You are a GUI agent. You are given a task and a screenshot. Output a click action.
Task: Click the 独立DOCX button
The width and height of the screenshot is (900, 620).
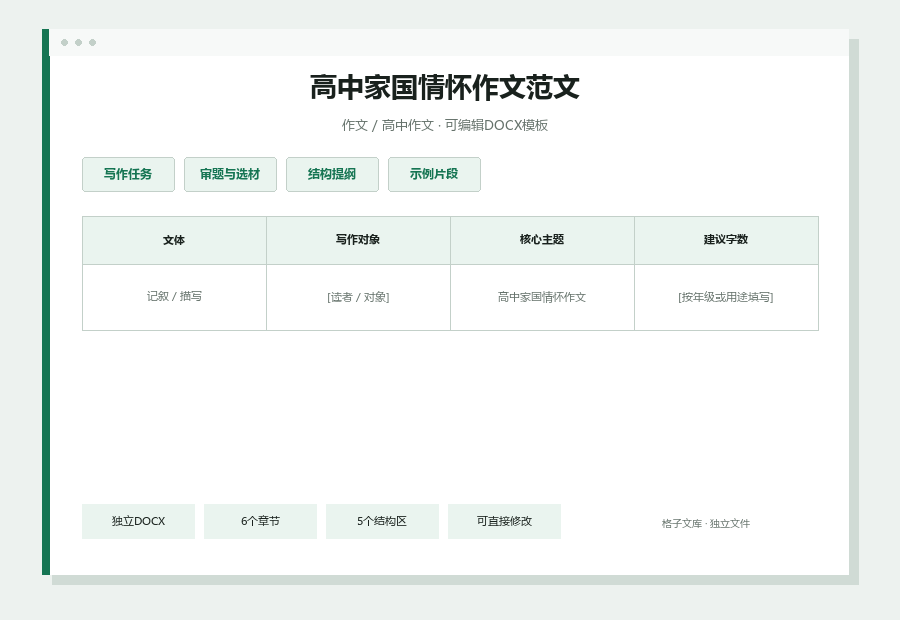click(138, 521)
